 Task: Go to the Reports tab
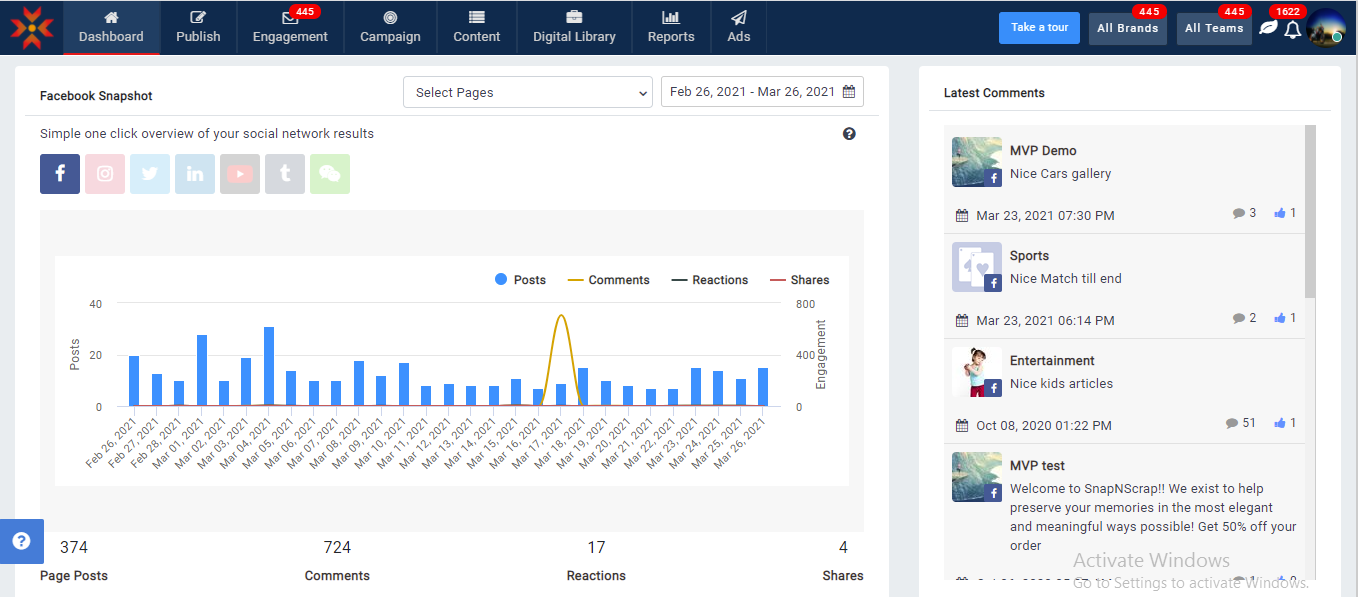(x=671, y=28)
